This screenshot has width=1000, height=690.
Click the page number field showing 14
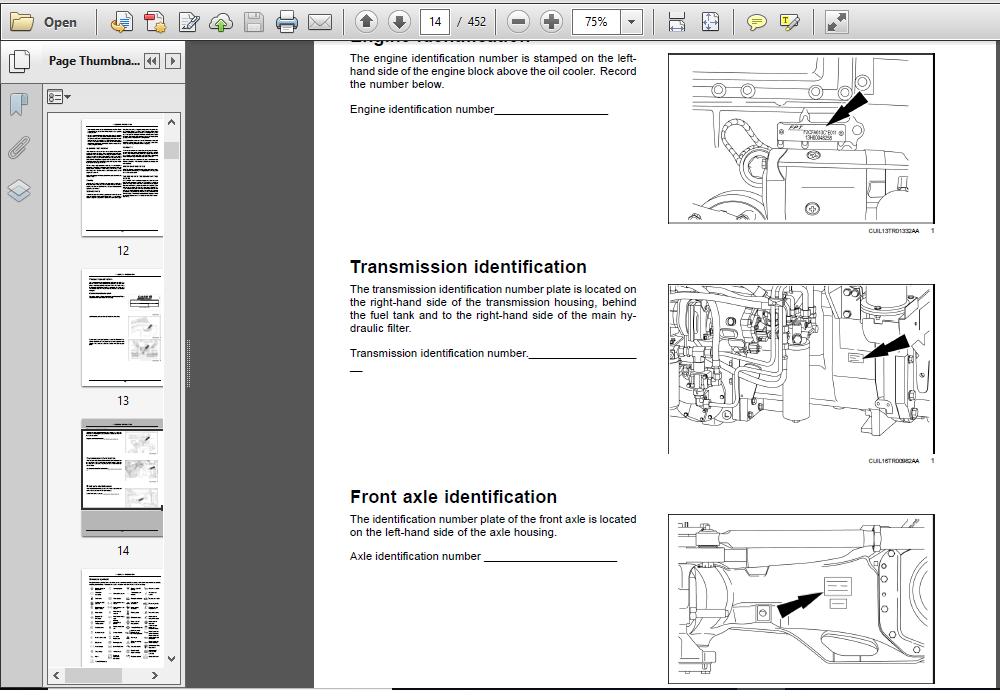point(435,22)
